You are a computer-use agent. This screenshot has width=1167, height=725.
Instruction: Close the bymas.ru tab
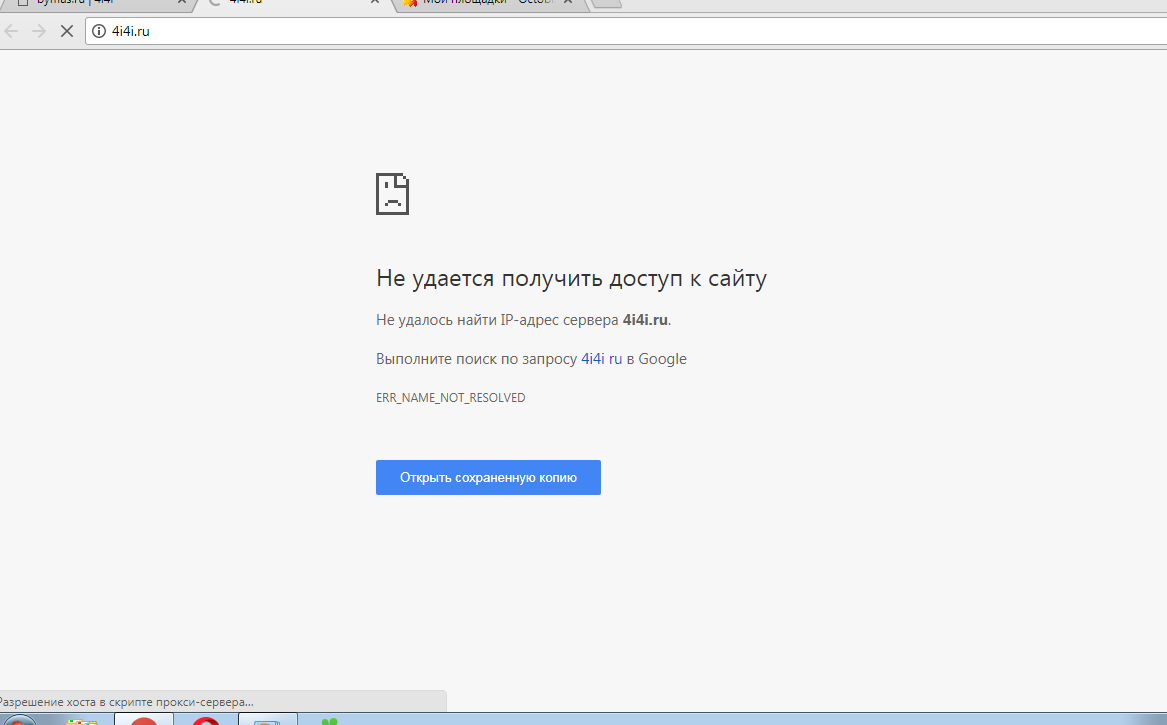click(179, 3)
